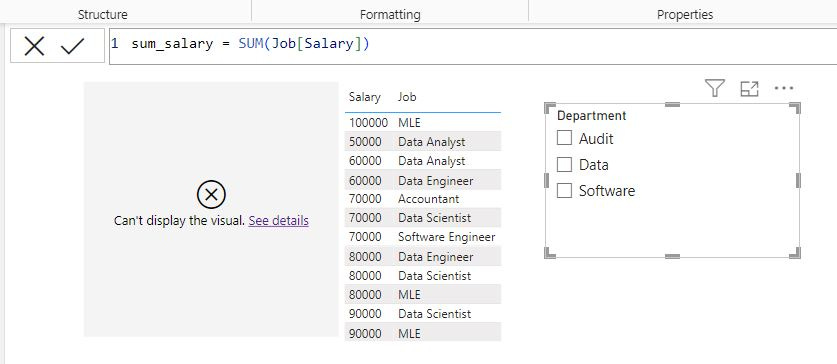Open the See details link

[x=279, y=220]
